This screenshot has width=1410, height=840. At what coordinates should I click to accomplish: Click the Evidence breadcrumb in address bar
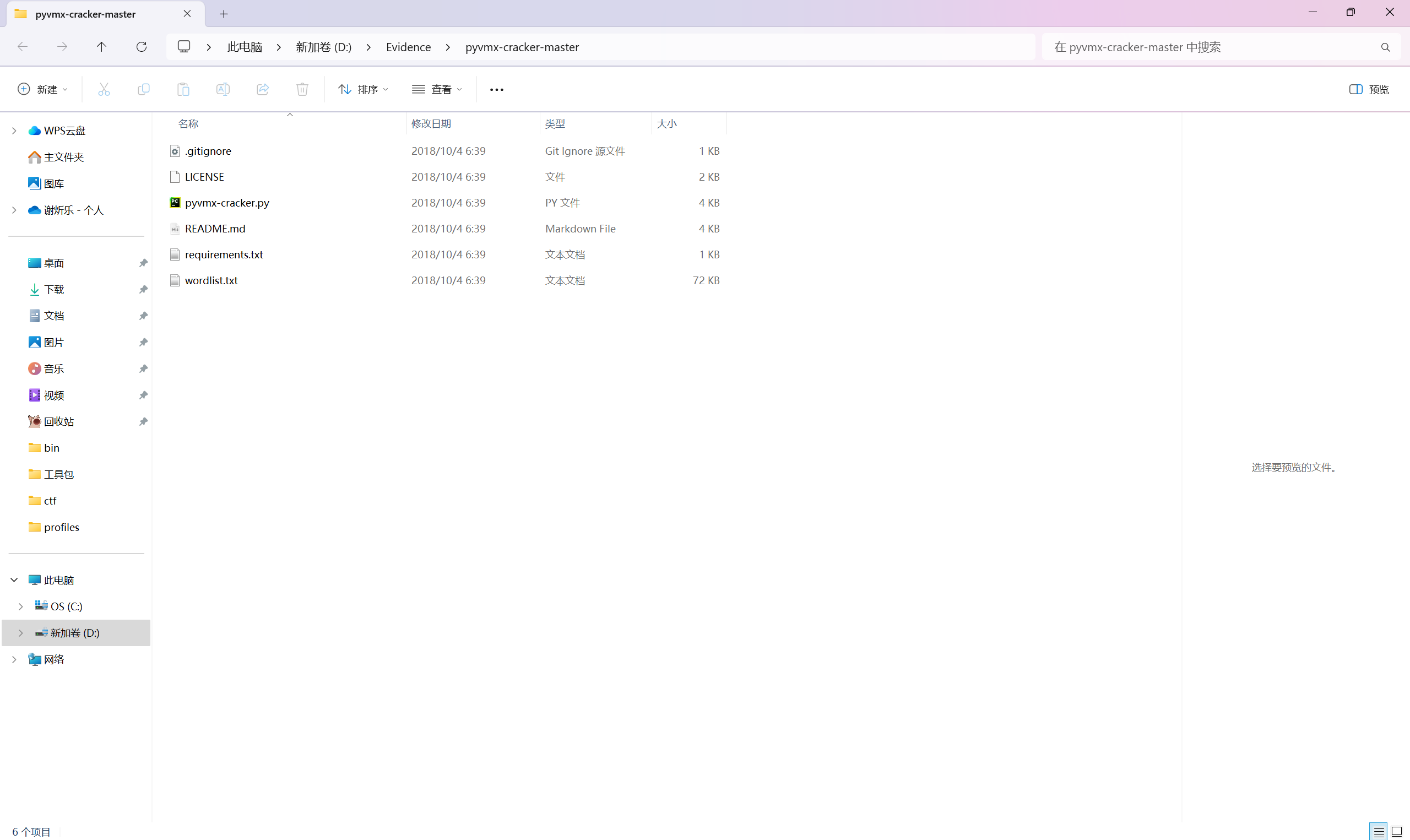[408, 47]
